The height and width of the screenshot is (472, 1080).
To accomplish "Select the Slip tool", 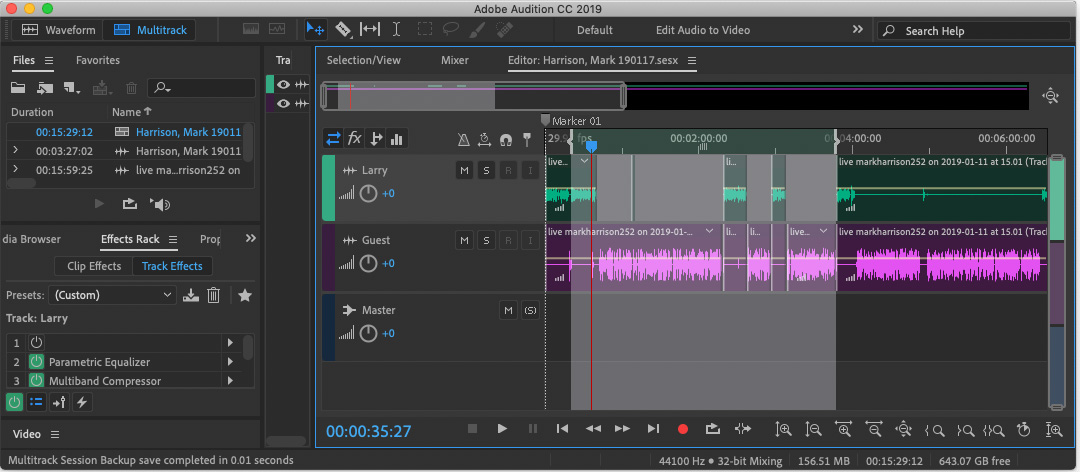I will point(370,30).
